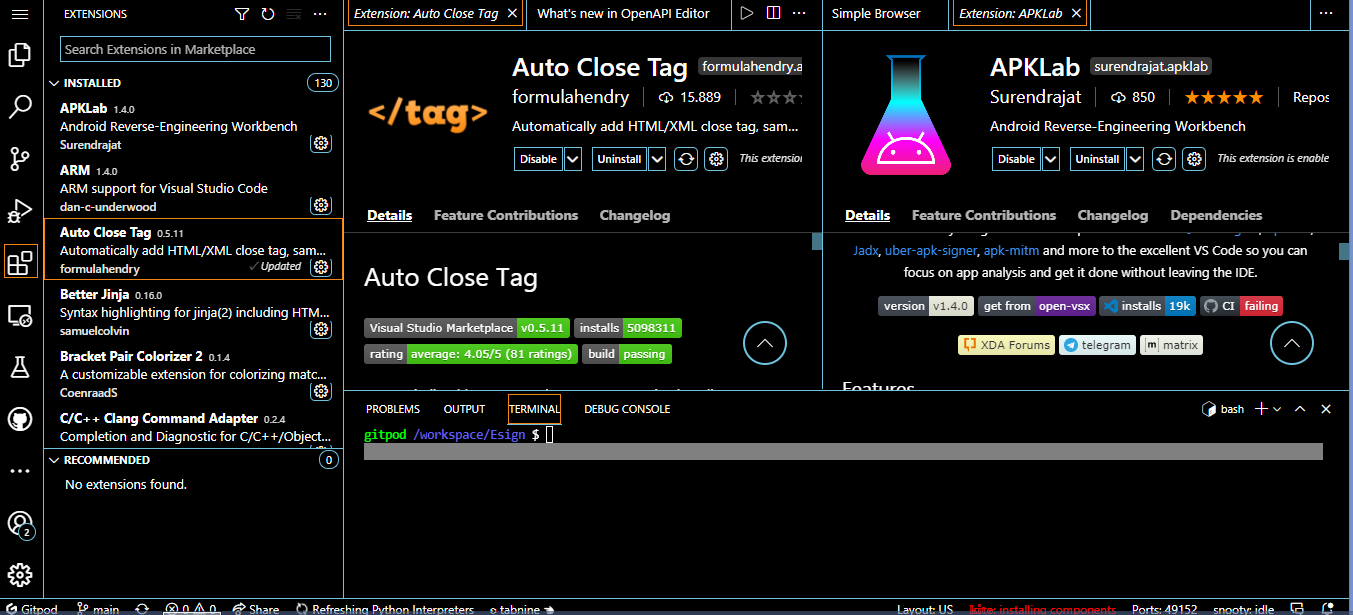1353x615 pixels.
Task: Click the sync icon on the Auto Close Tag page
Action: coord(686,159)
